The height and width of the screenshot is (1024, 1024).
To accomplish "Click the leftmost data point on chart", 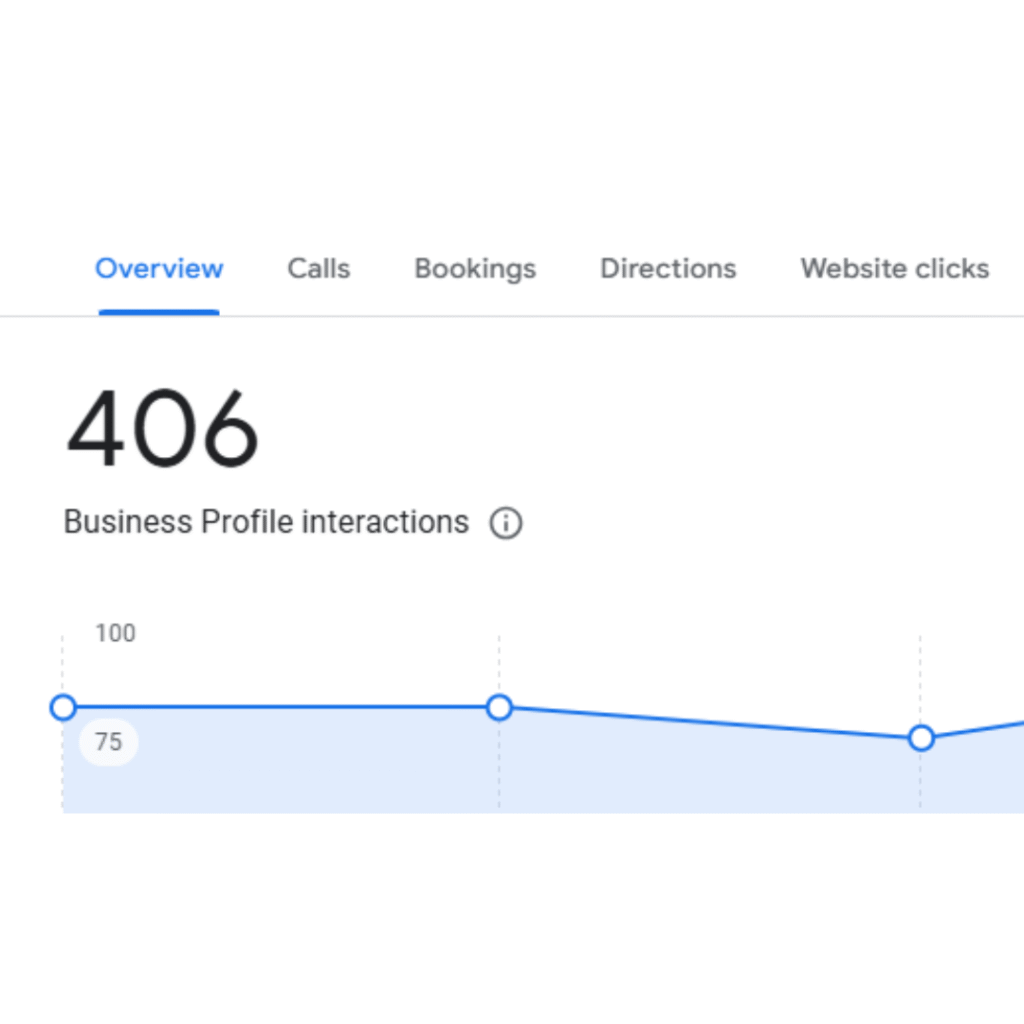I will [63, 708].
